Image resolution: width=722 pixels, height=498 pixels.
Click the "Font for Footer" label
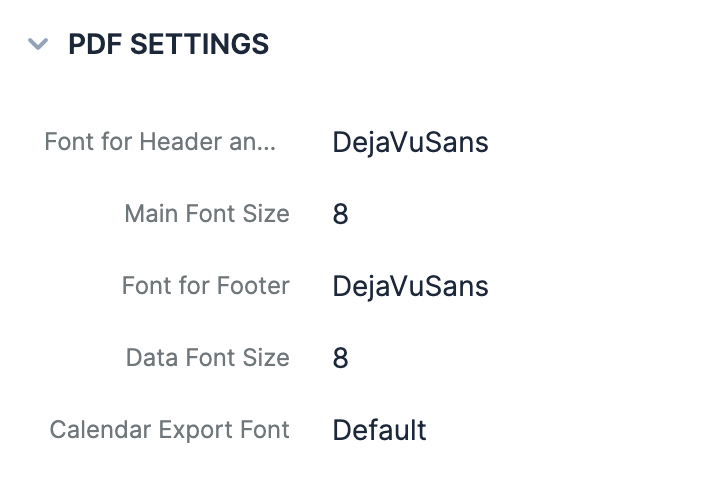[206, 286]
